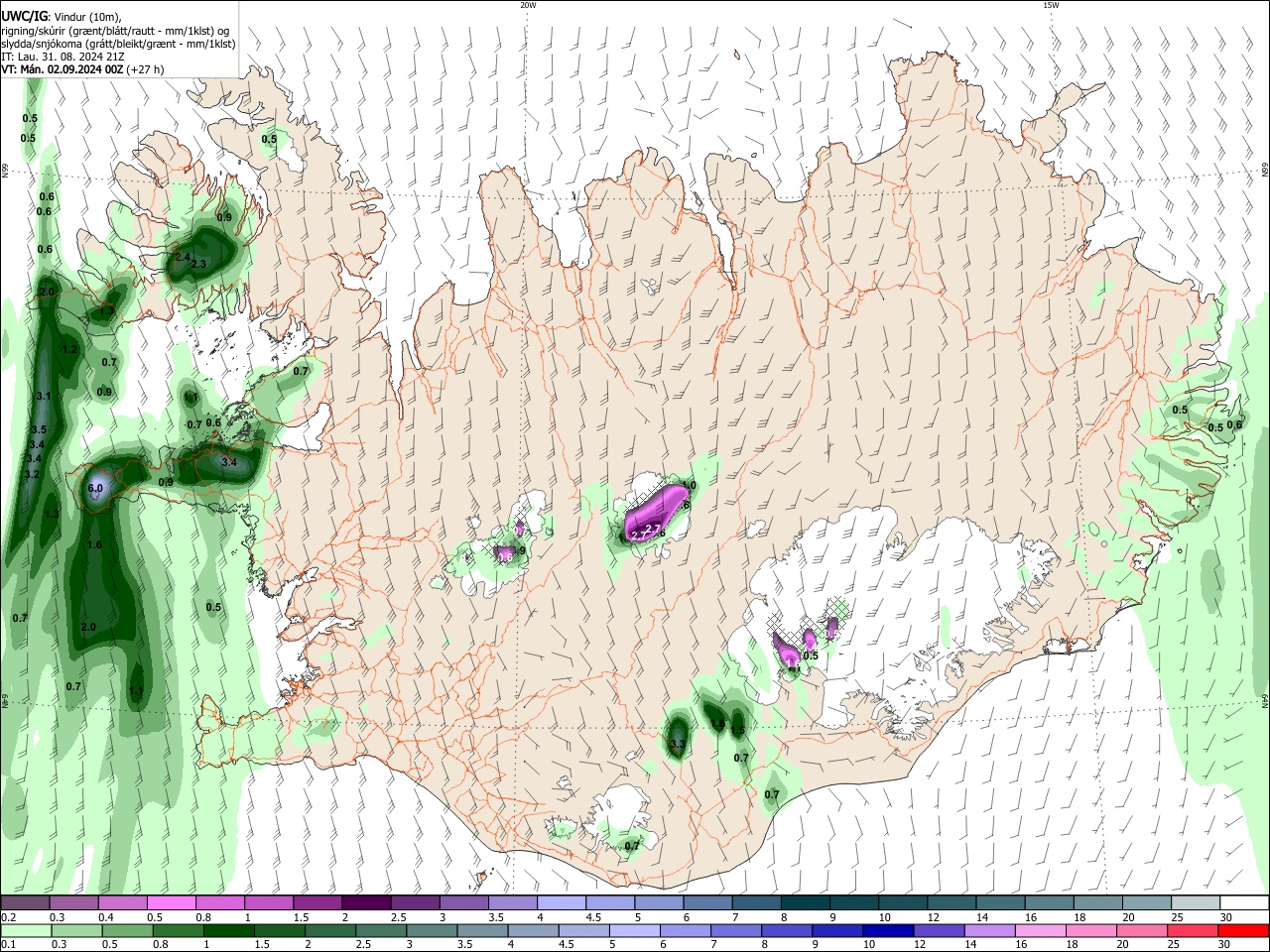Click the red swatch ending the rain scale
1270x952 pixels.
point(1244,931)
